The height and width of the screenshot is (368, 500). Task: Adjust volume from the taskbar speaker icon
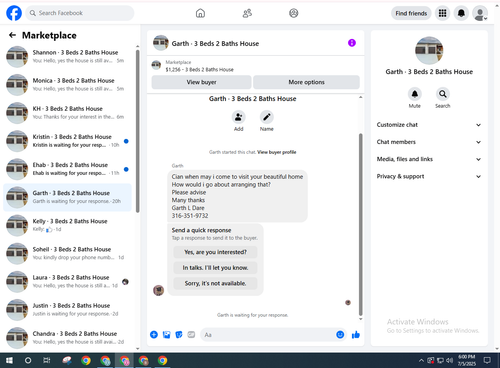pos(450,360)
